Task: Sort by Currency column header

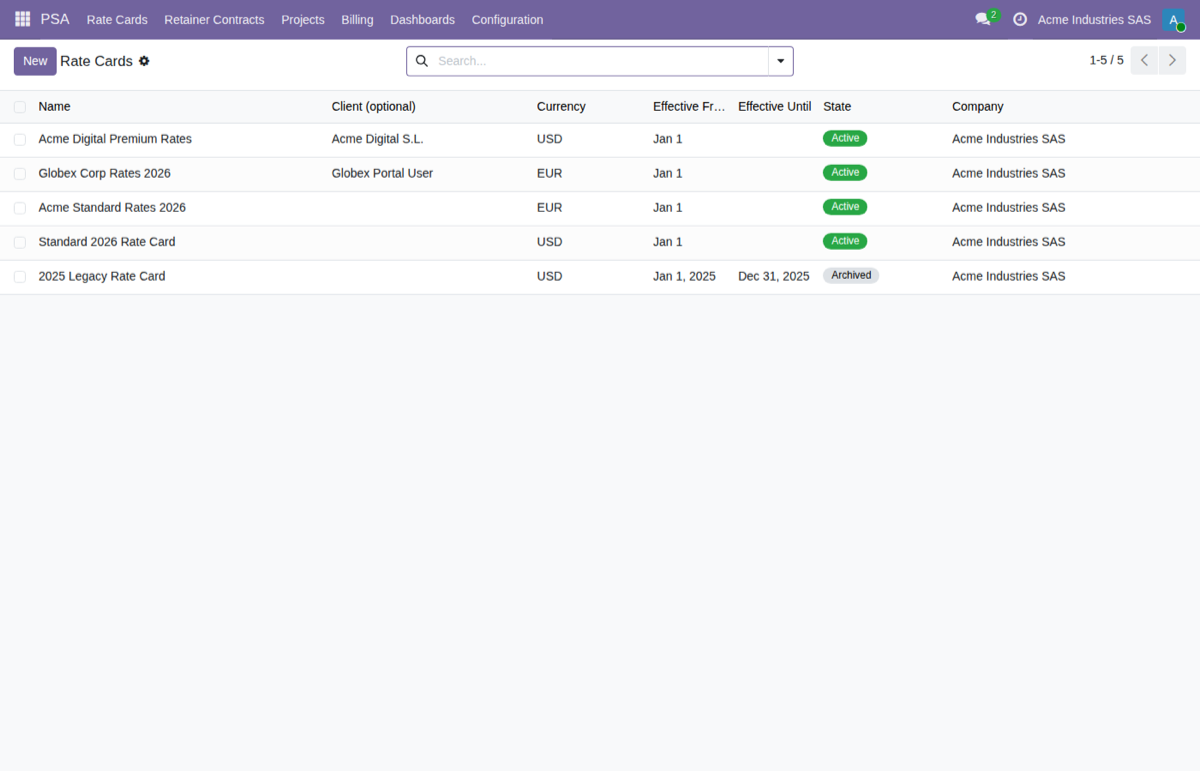Action: [x=561, y=106]
